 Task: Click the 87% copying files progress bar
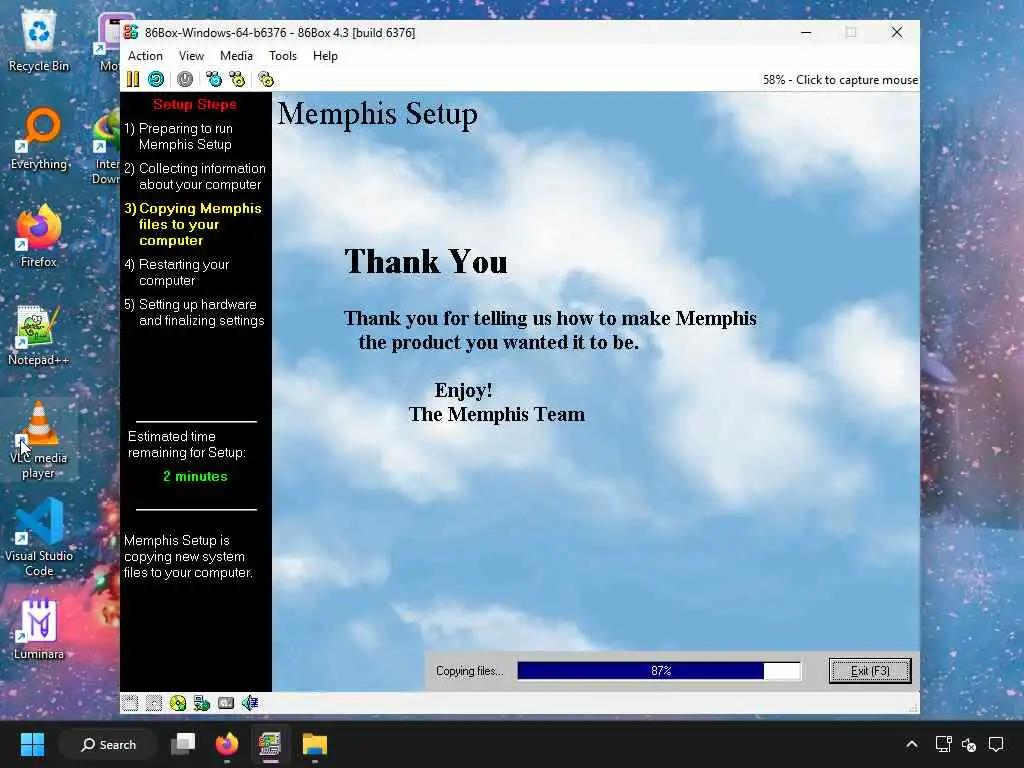pyautogui.click(x=659, y=671)
